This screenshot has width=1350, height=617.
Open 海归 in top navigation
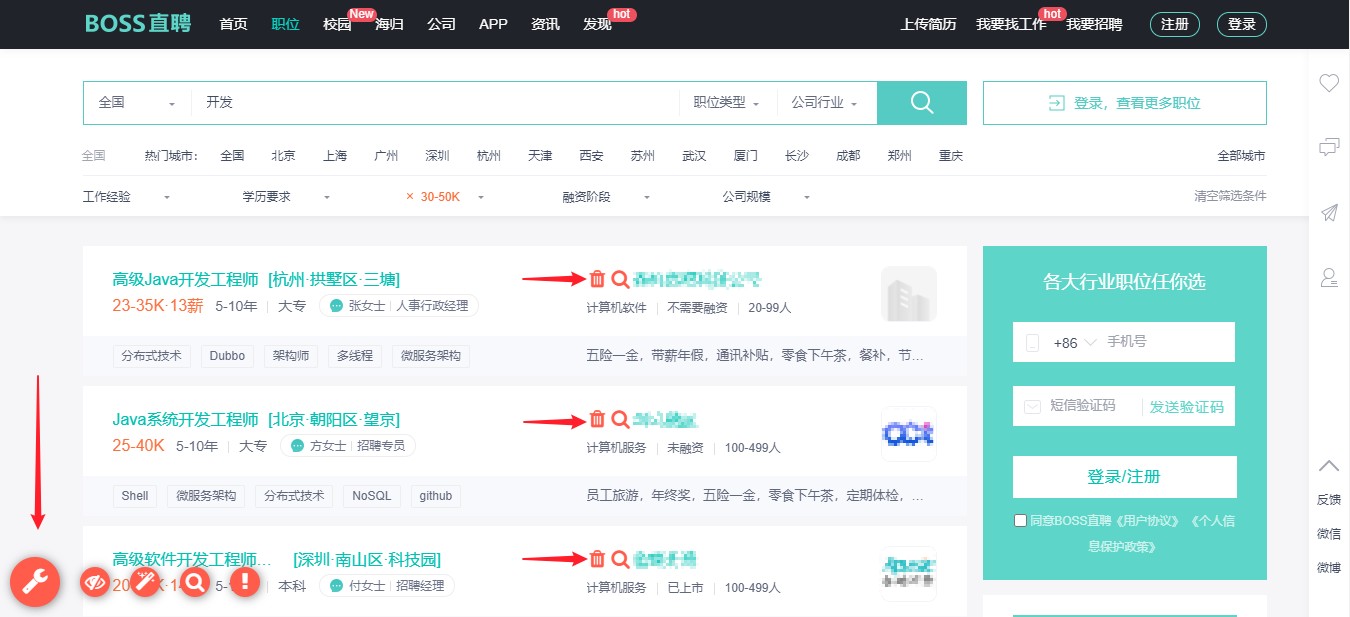[x=389, y=24]
